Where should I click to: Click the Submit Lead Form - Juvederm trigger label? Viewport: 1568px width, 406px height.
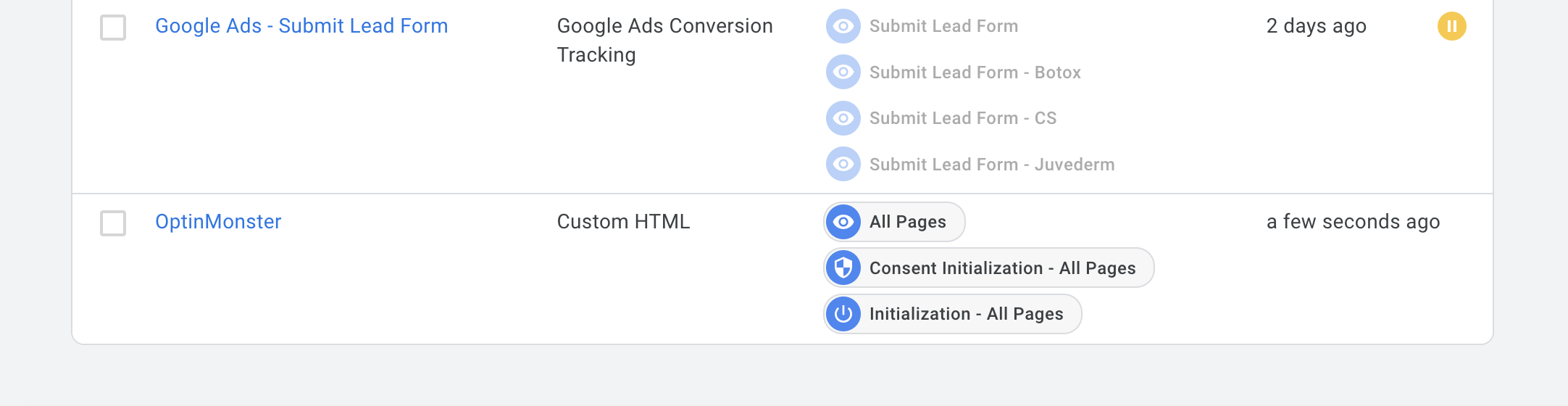point(992,165)
